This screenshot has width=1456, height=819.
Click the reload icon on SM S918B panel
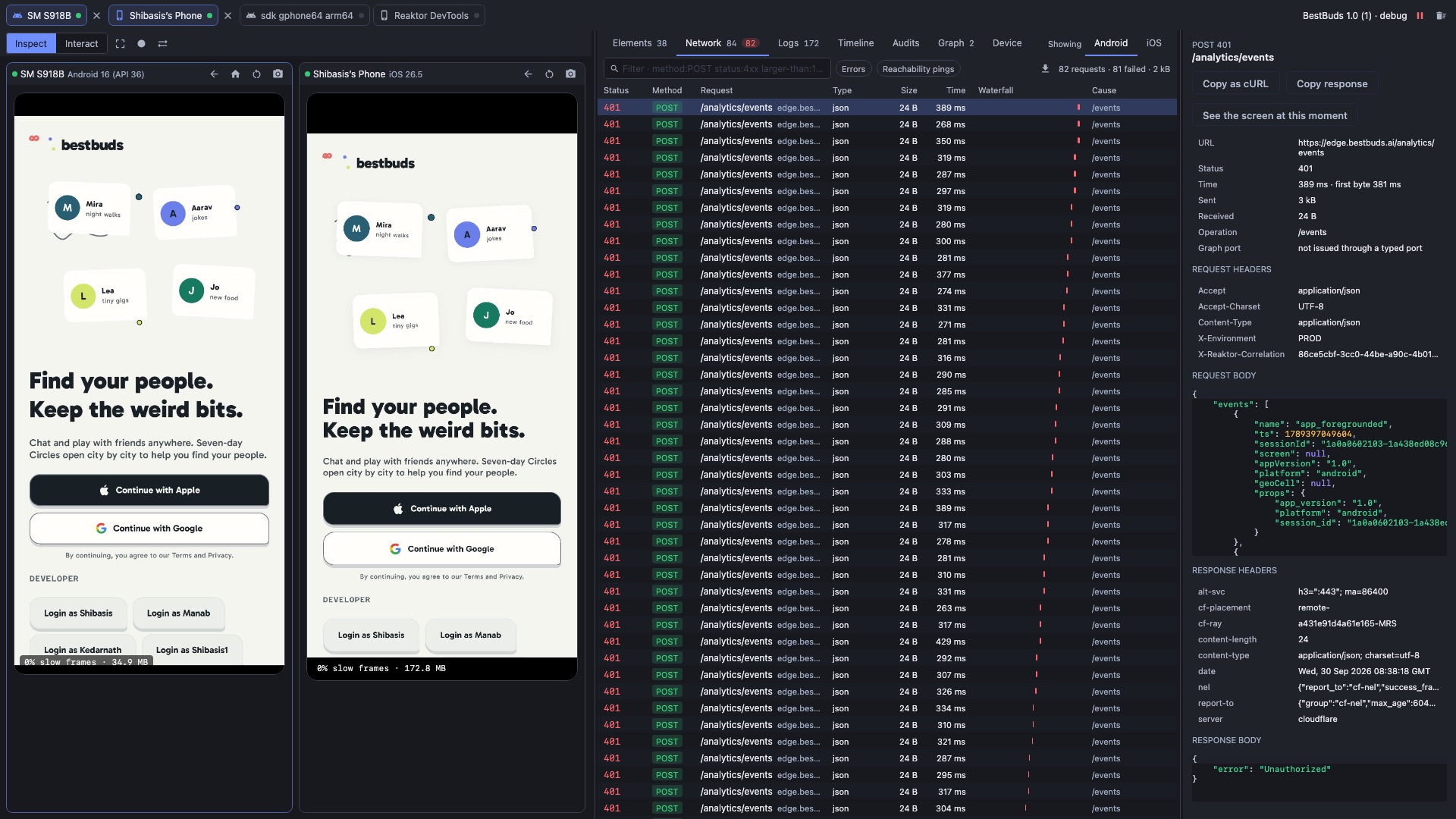point(256,74)
